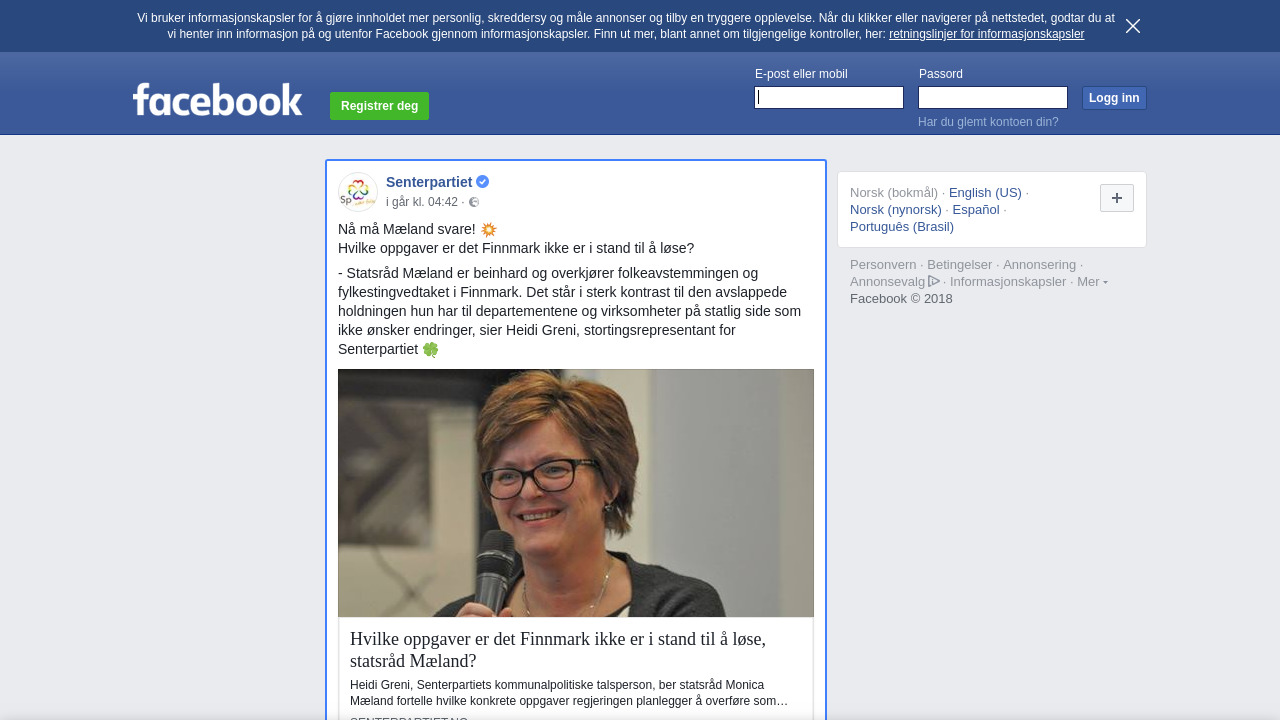This screenshot has height=720, width=1280.
Task: Click the AdChoices triangle icon
Action: point(934,281)
